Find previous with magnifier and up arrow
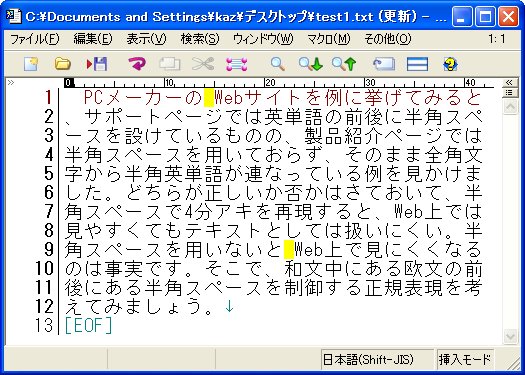The image size is (525, 375). click(x=344, y=64)
